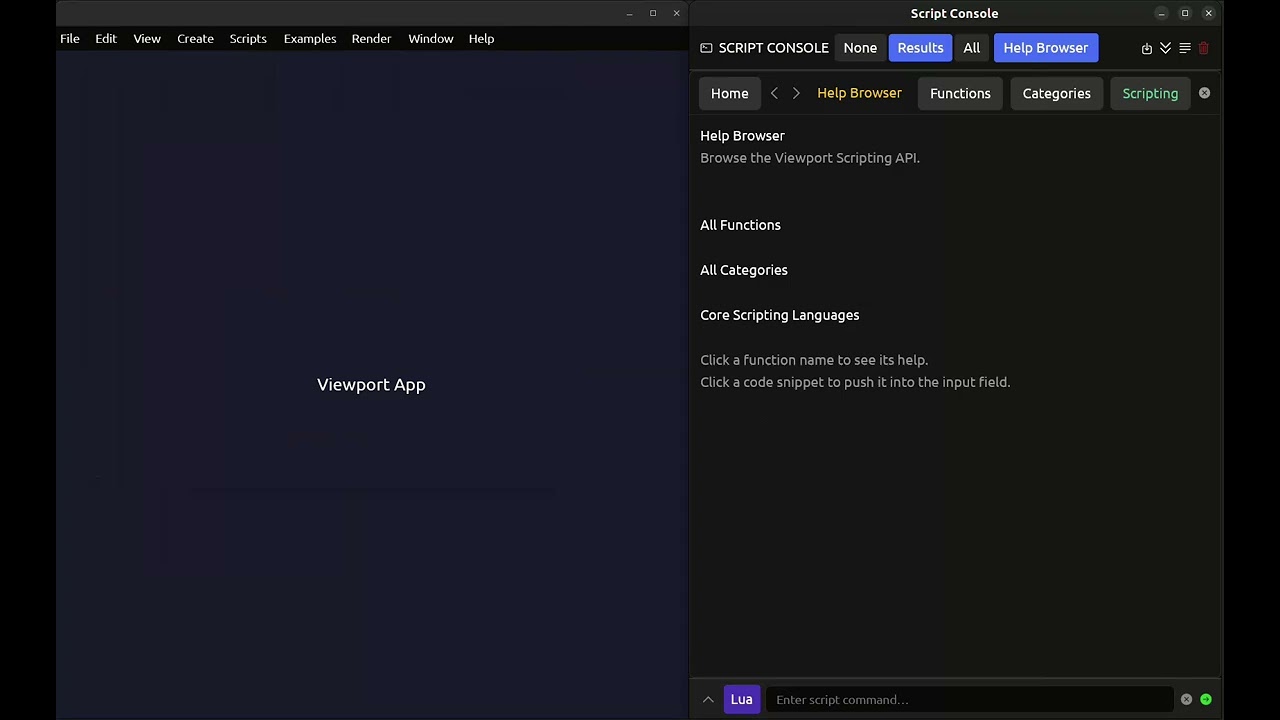Click the terminal icon beside SCRIPT CONSOLE
This screenshot has height=720, width=1280.
click(706, 48)
